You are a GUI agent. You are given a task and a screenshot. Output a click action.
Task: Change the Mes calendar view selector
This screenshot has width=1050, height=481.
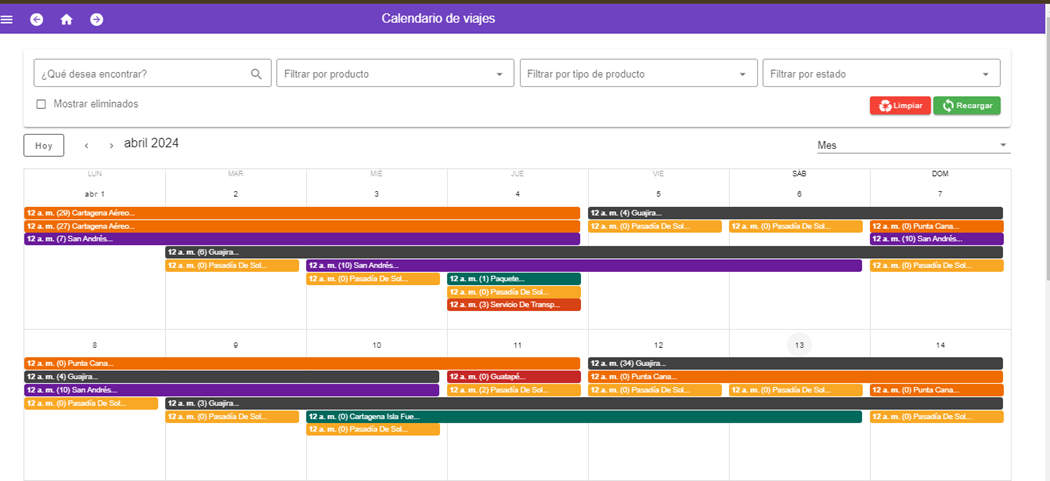click(912, 146)
